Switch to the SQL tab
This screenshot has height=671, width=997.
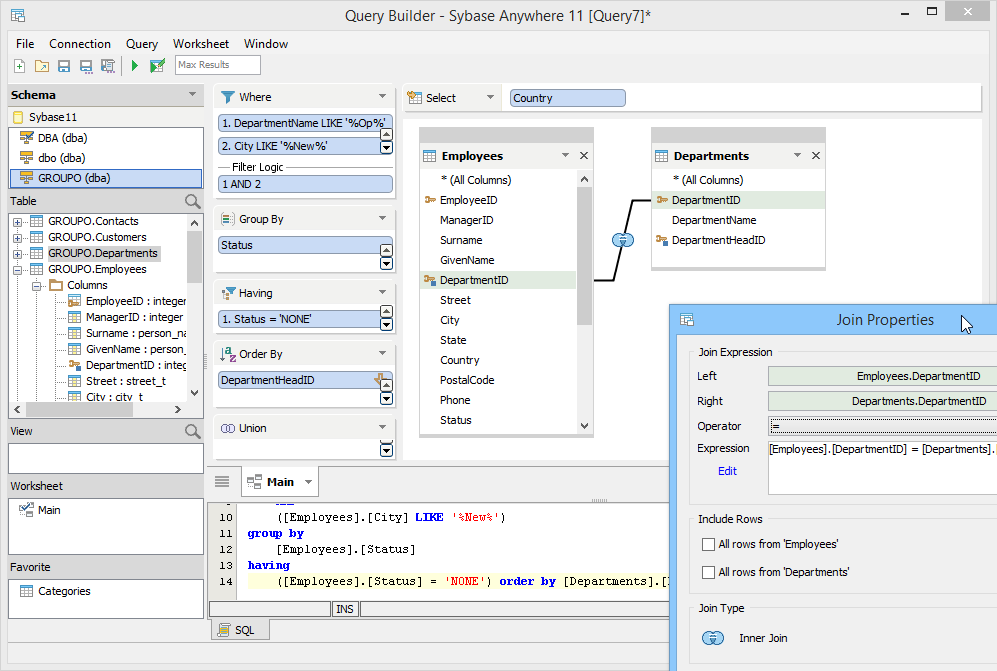240,630
